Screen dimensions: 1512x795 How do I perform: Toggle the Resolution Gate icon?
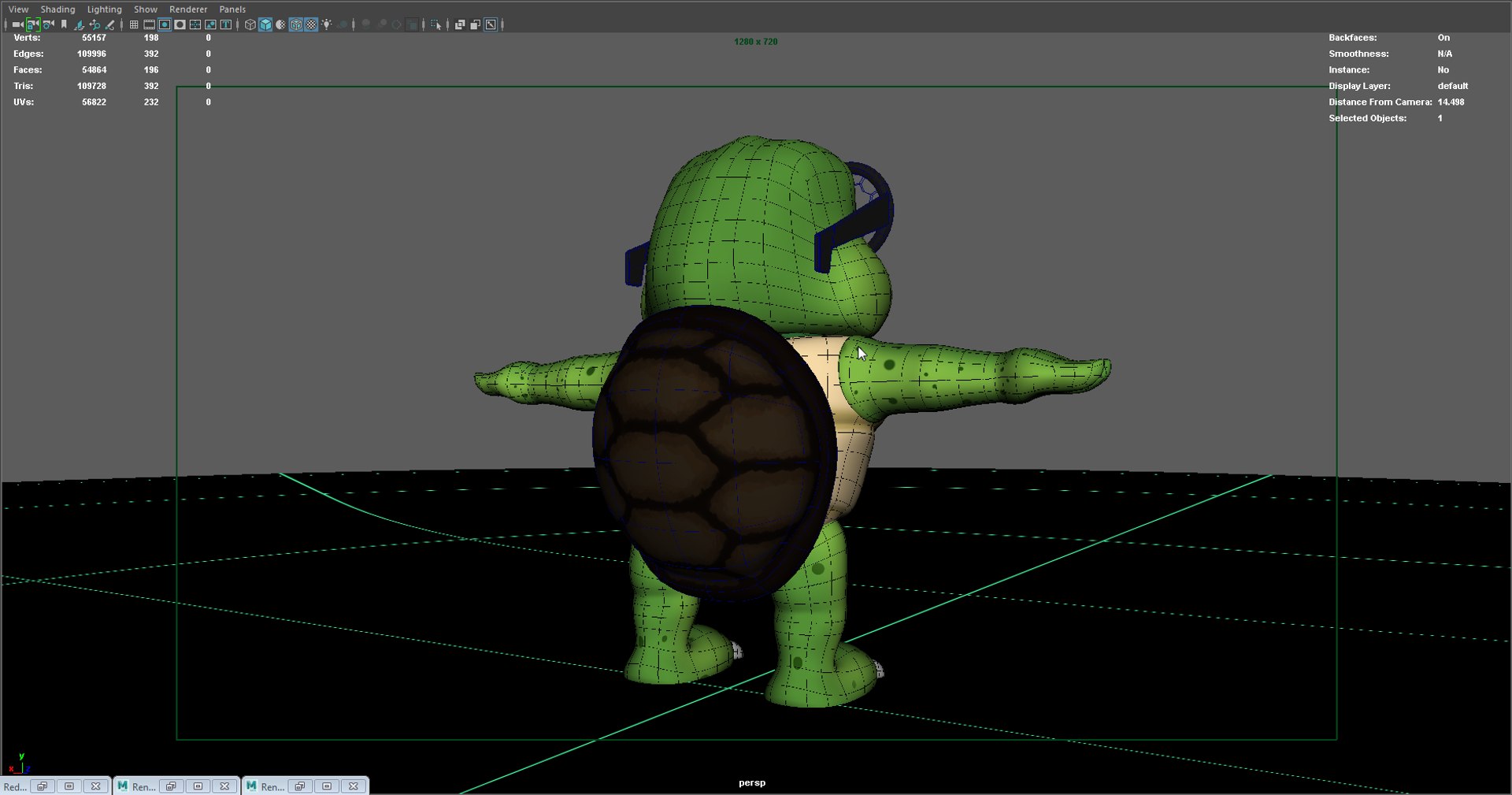pos(165,24)
